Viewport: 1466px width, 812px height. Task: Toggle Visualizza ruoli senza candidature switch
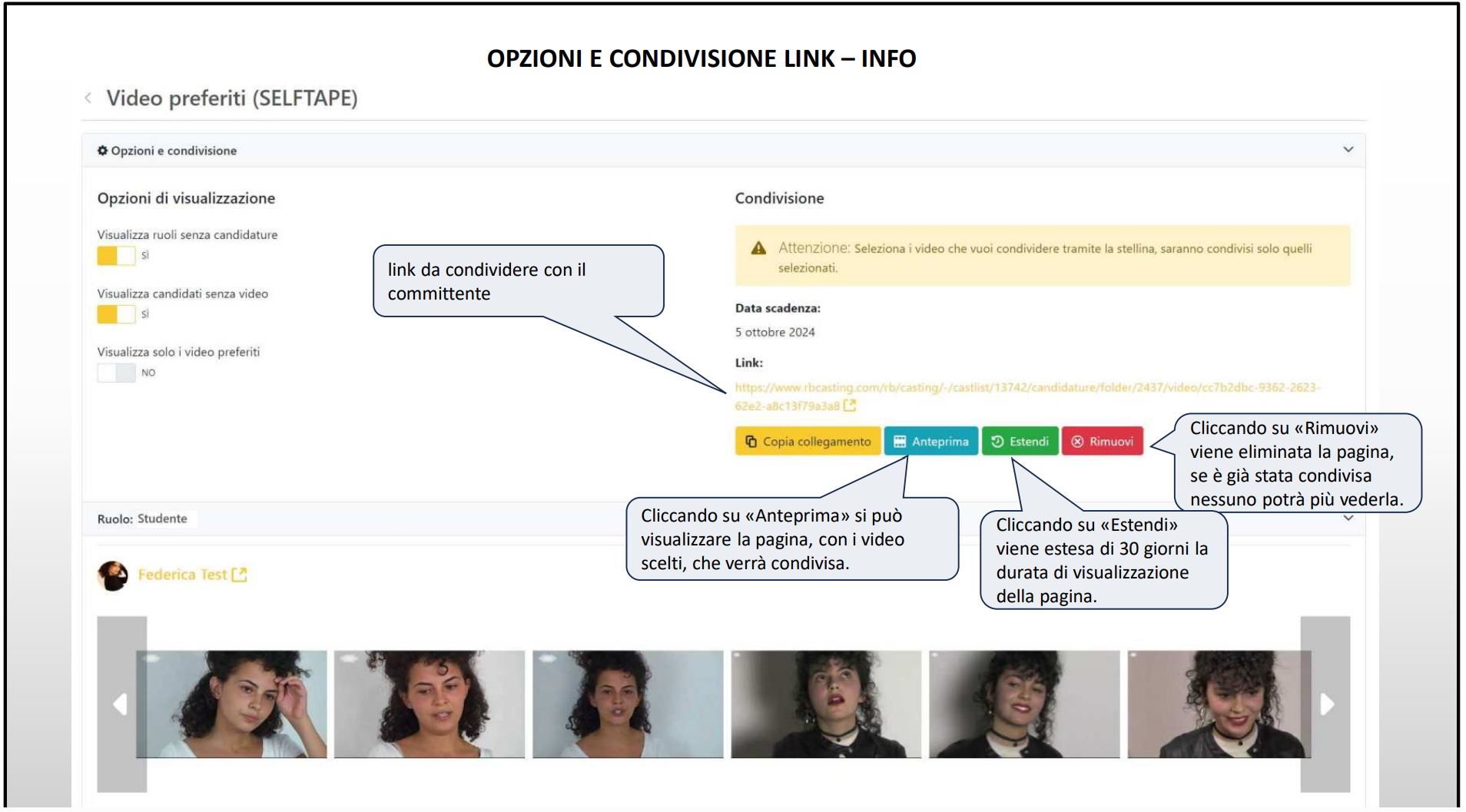click(x=116, y=256)
